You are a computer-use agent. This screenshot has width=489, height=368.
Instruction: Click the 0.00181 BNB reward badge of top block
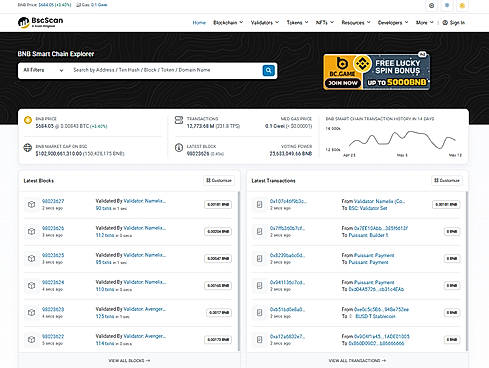tap(218, 205)
